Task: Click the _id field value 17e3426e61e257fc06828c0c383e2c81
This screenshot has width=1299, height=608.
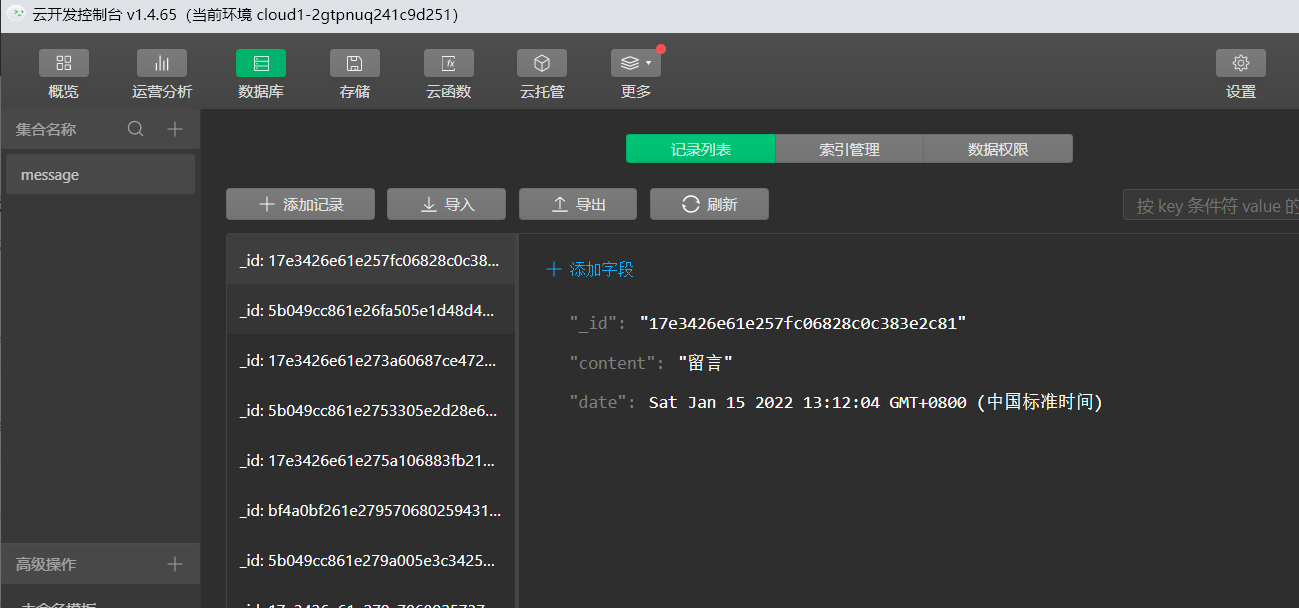Action: (x=803, y=323)
